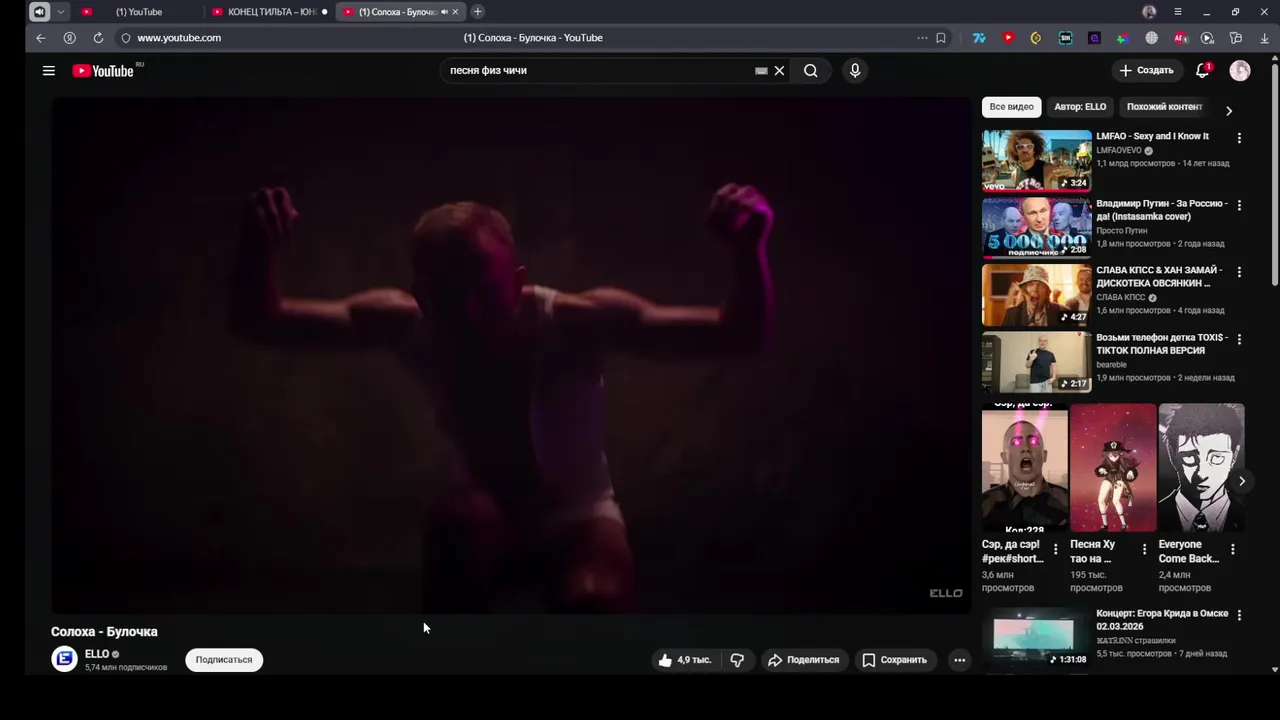Open on-screen keyboard icon in search box

pyautogui.click(x=761, y=71)
